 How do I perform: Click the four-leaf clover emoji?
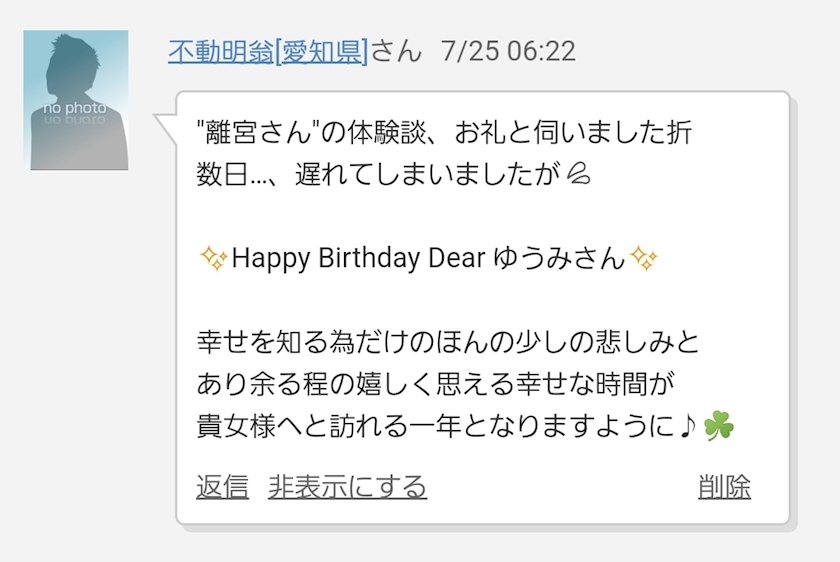click(719, 427)
